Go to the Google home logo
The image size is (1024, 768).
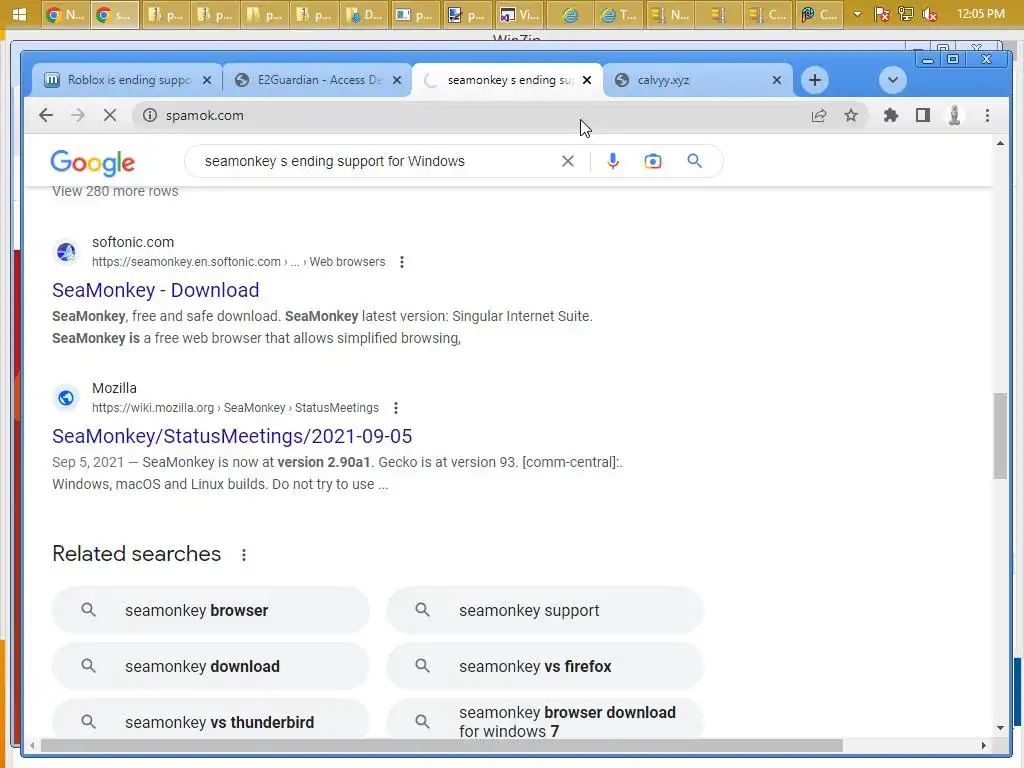coord(93,163)
